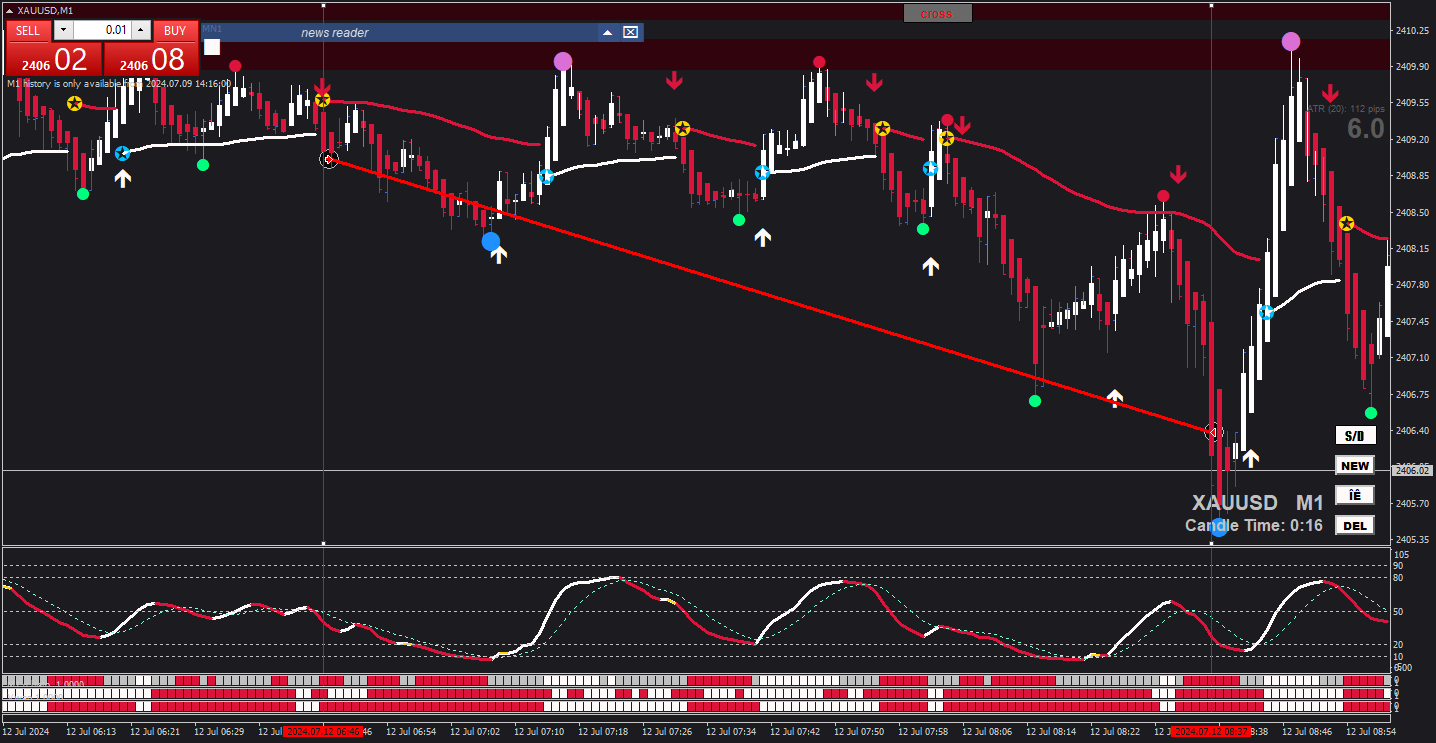
Task: Click the DEL button
Action: click(x=1355, y=525)
